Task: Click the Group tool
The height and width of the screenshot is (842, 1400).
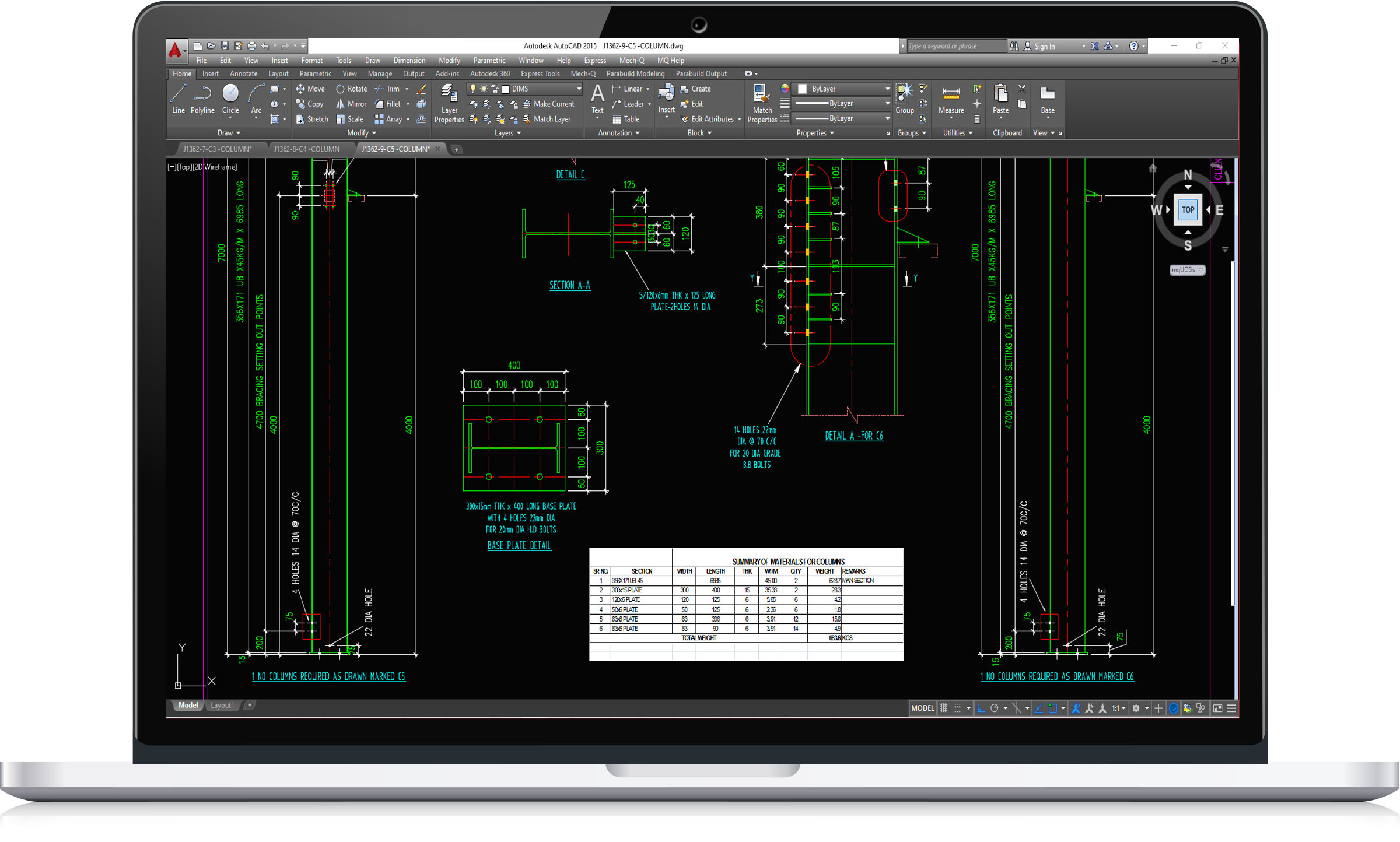Action: [x=904, y=99]
